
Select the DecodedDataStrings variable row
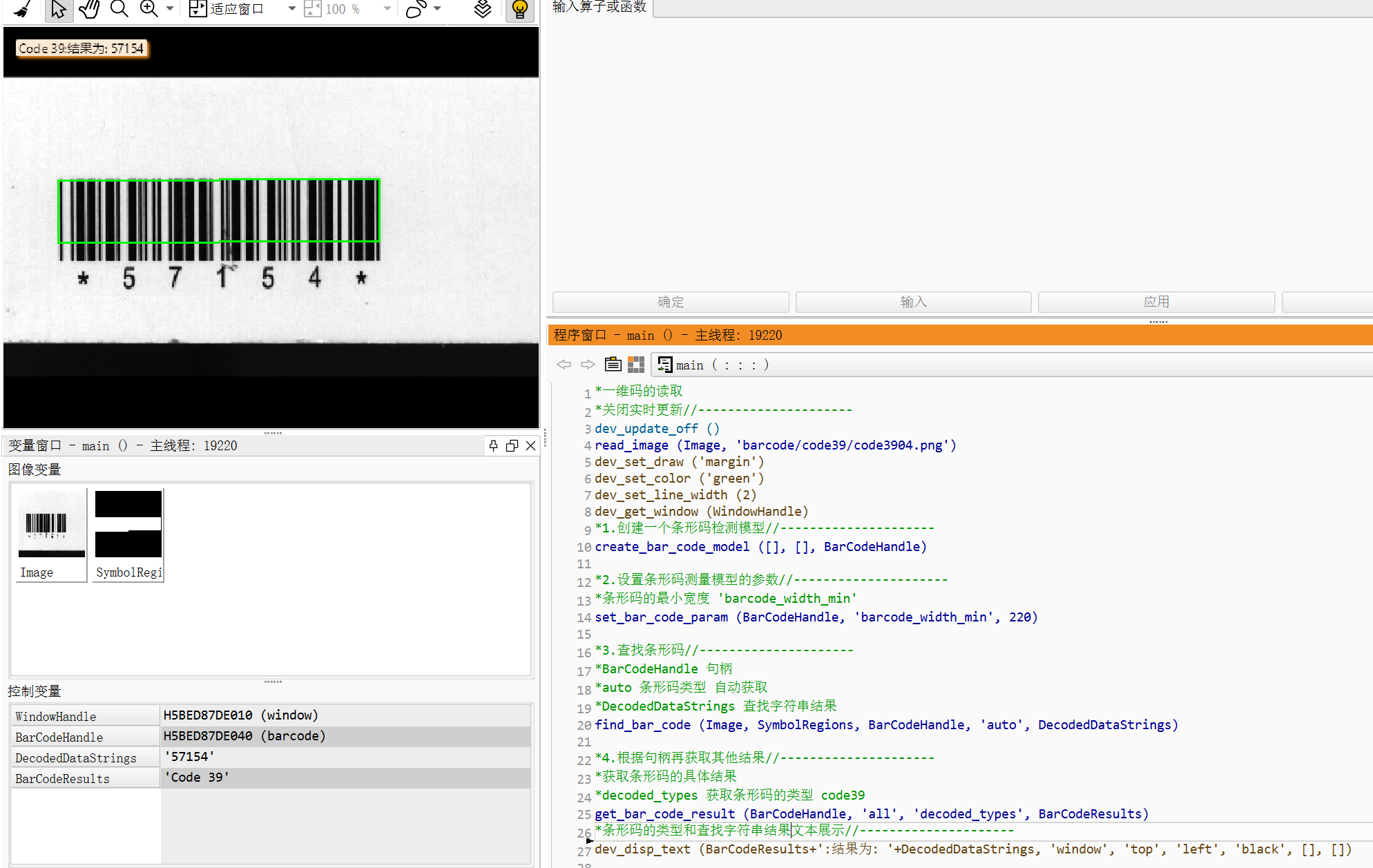pos(76,758)
